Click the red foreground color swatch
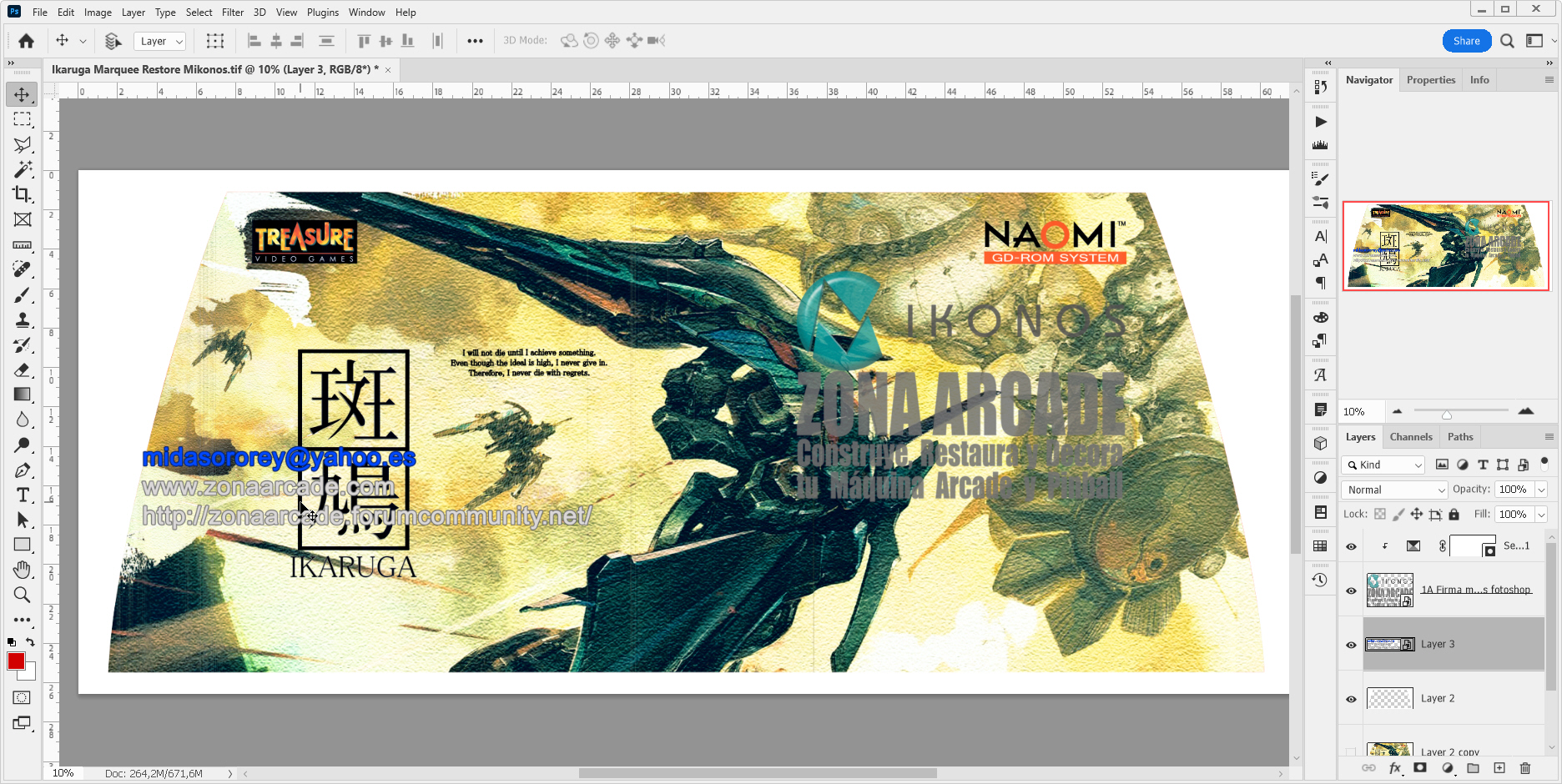 [16, 661]
